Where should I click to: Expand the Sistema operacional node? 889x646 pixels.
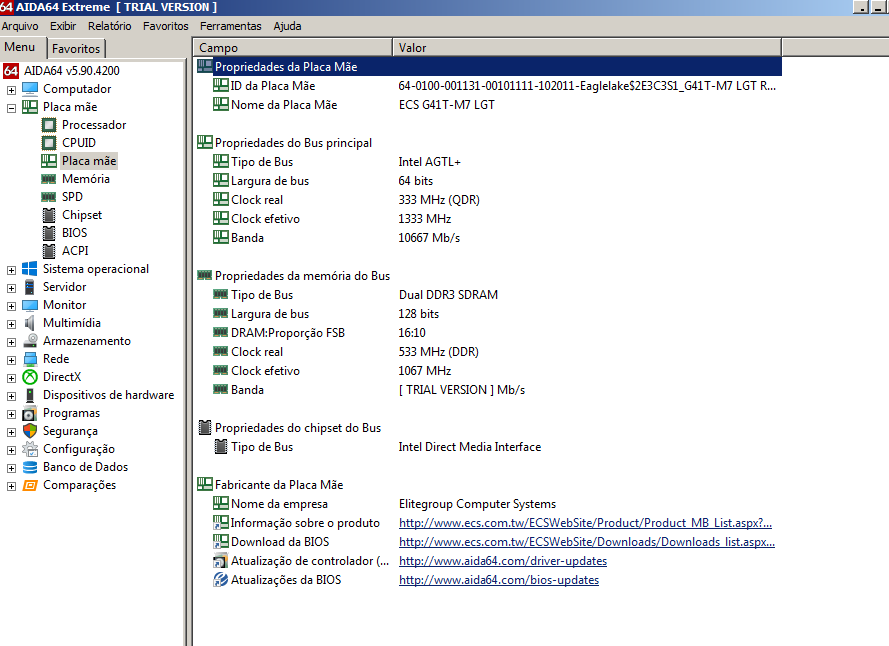pyautogui.click(x=11, y=270)
